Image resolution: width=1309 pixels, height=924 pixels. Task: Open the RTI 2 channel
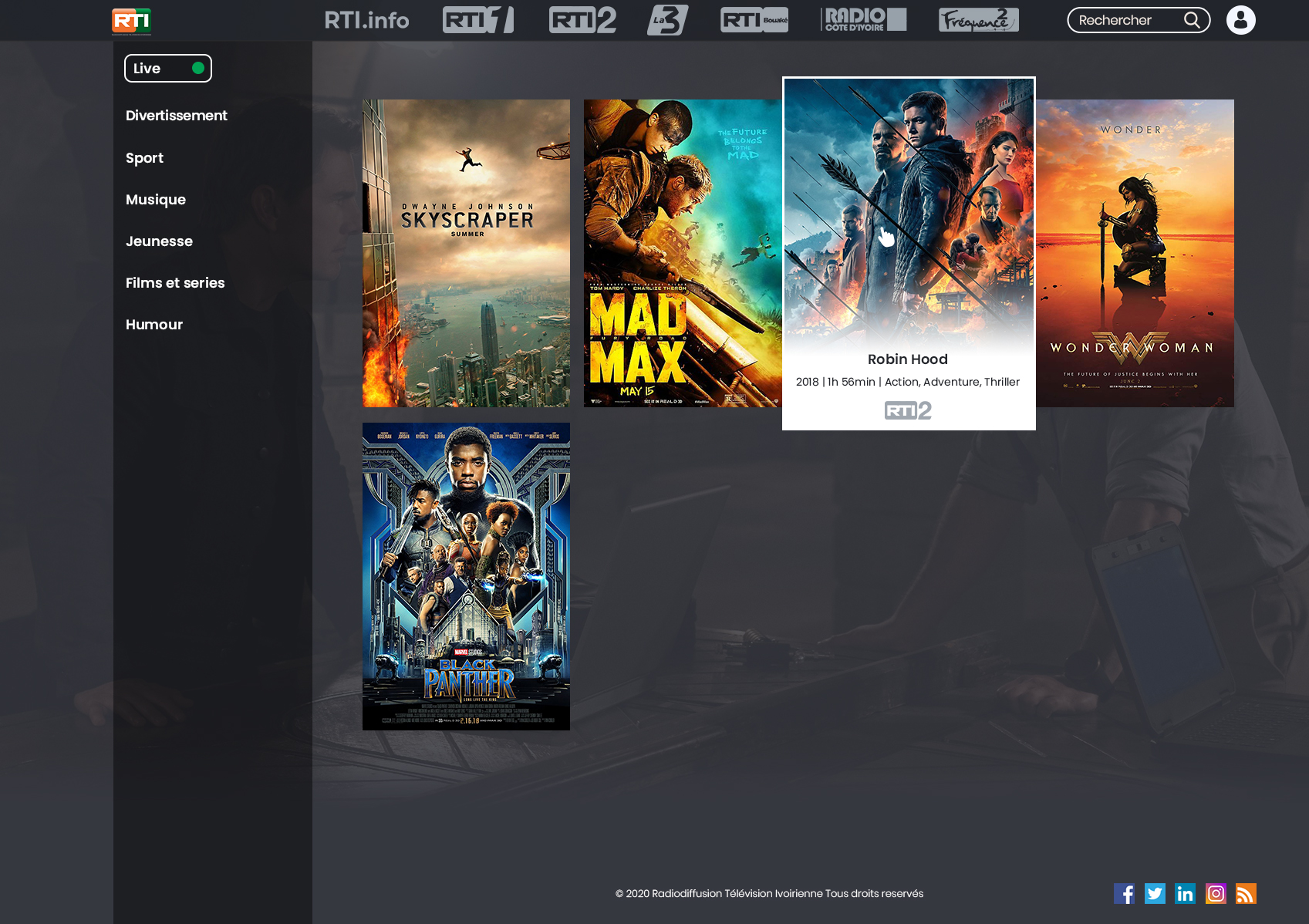583,20
